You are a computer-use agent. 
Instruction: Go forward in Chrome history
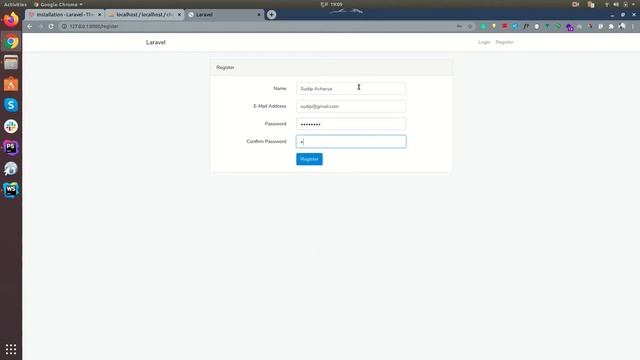point(40,26)
